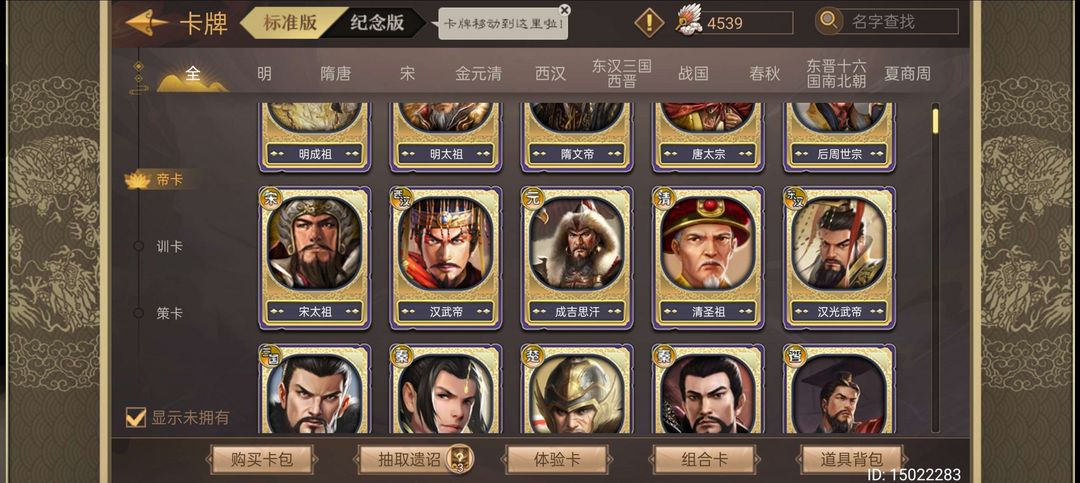Switch to the 隋唐 dynasty tab
The width and height of the screenshot is (1080, 483).
coord(335,74)
